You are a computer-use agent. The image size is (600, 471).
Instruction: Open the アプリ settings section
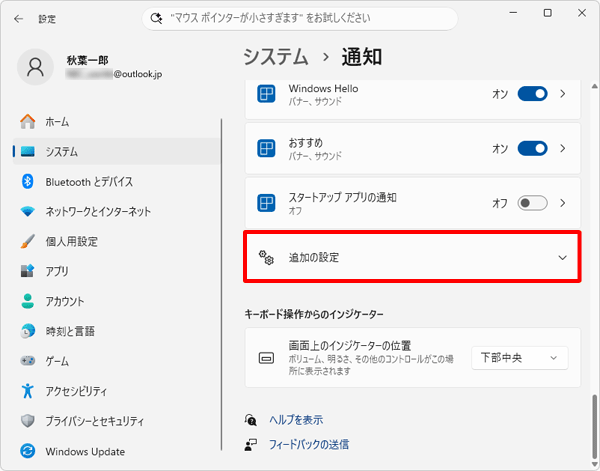pos(116,271)
